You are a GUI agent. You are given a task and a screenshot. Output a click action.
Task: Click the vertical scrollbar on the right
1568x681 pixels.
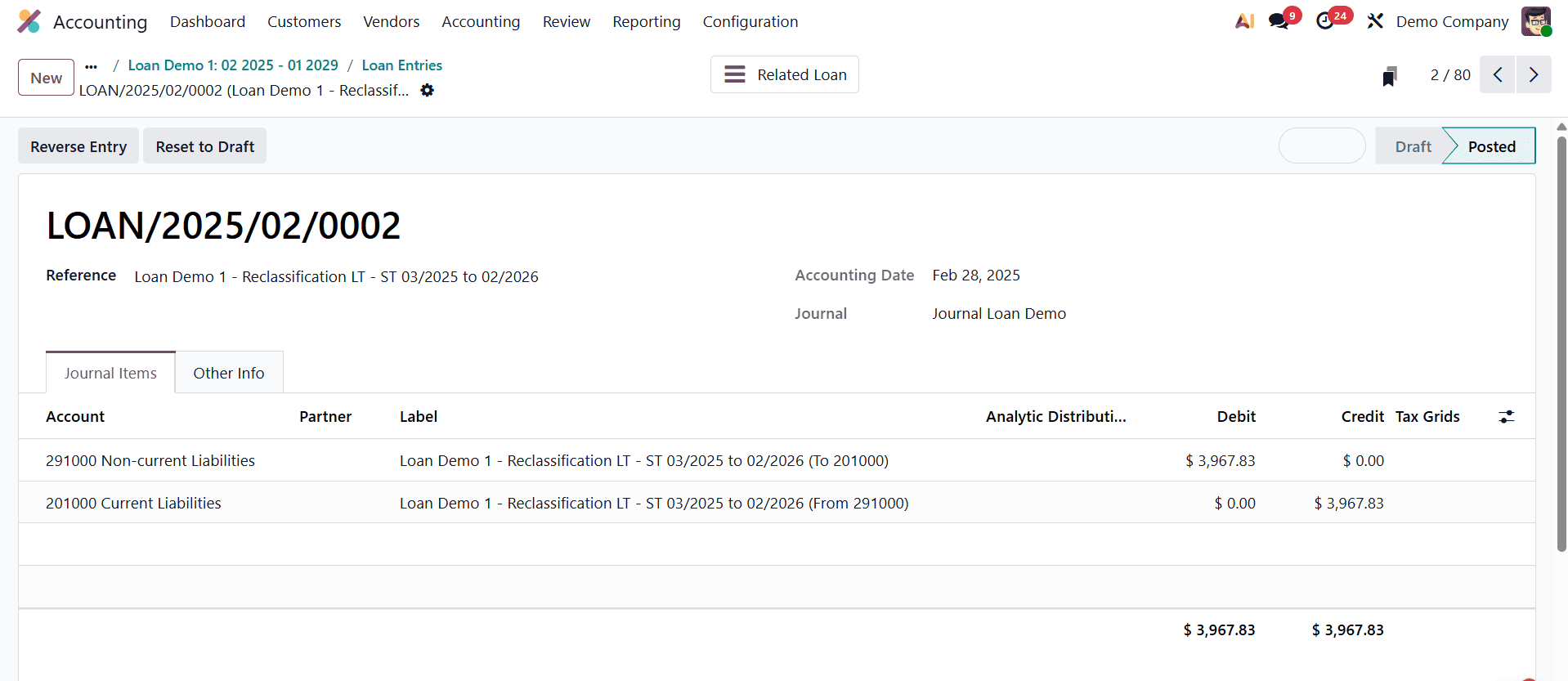pos(1561,343)
